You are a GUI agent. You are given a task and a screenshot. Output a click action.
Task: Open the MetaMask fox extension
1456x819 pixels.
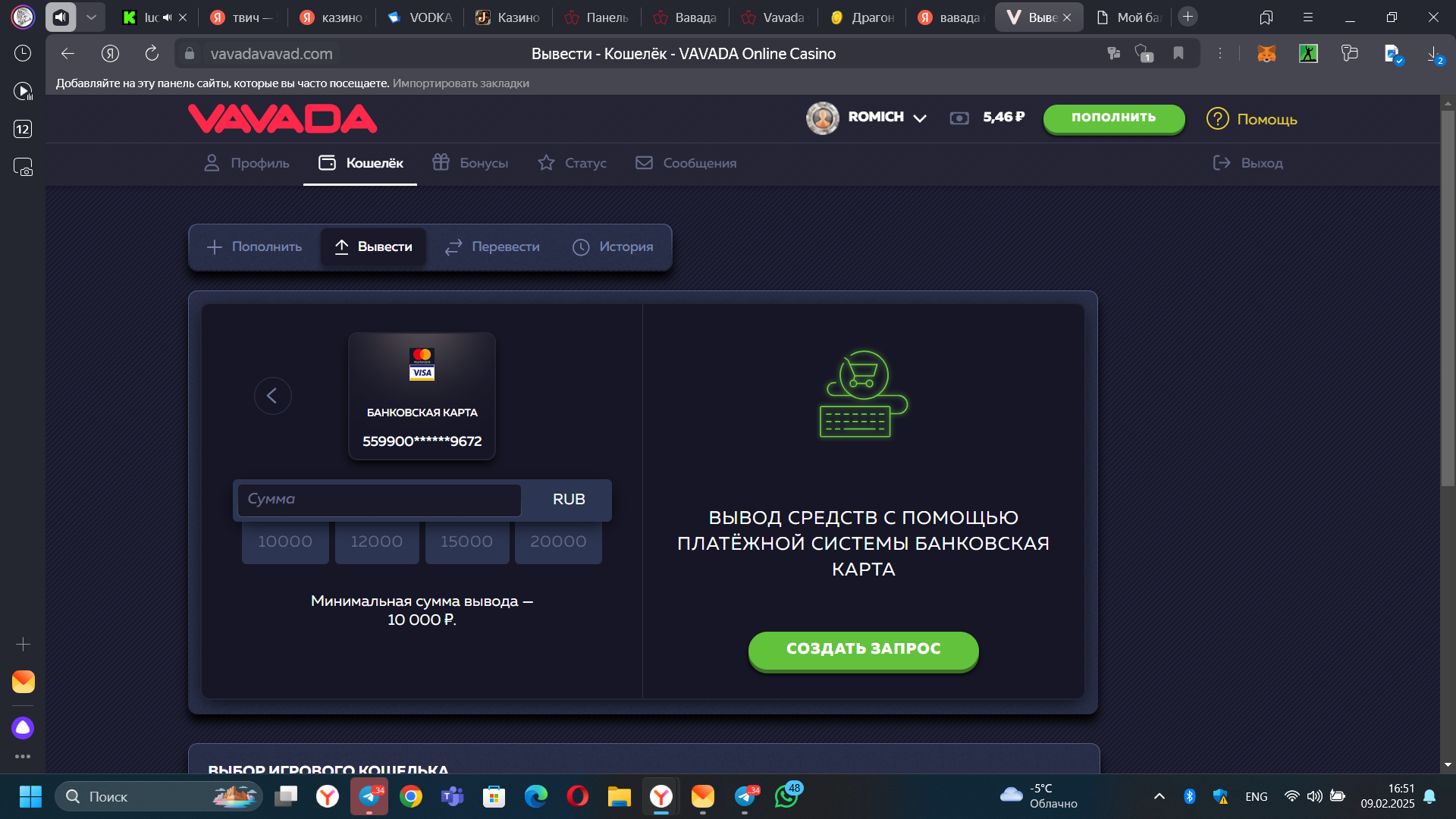click(x=1266, y=53)
